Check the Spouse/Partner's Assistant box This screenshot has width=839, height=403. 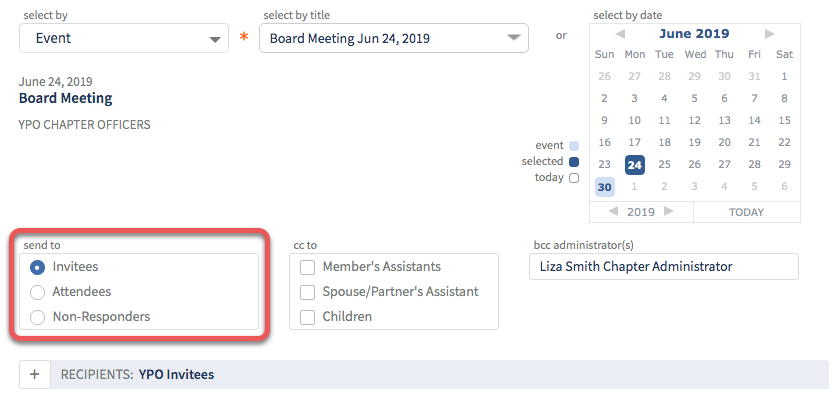pos(307,292)
